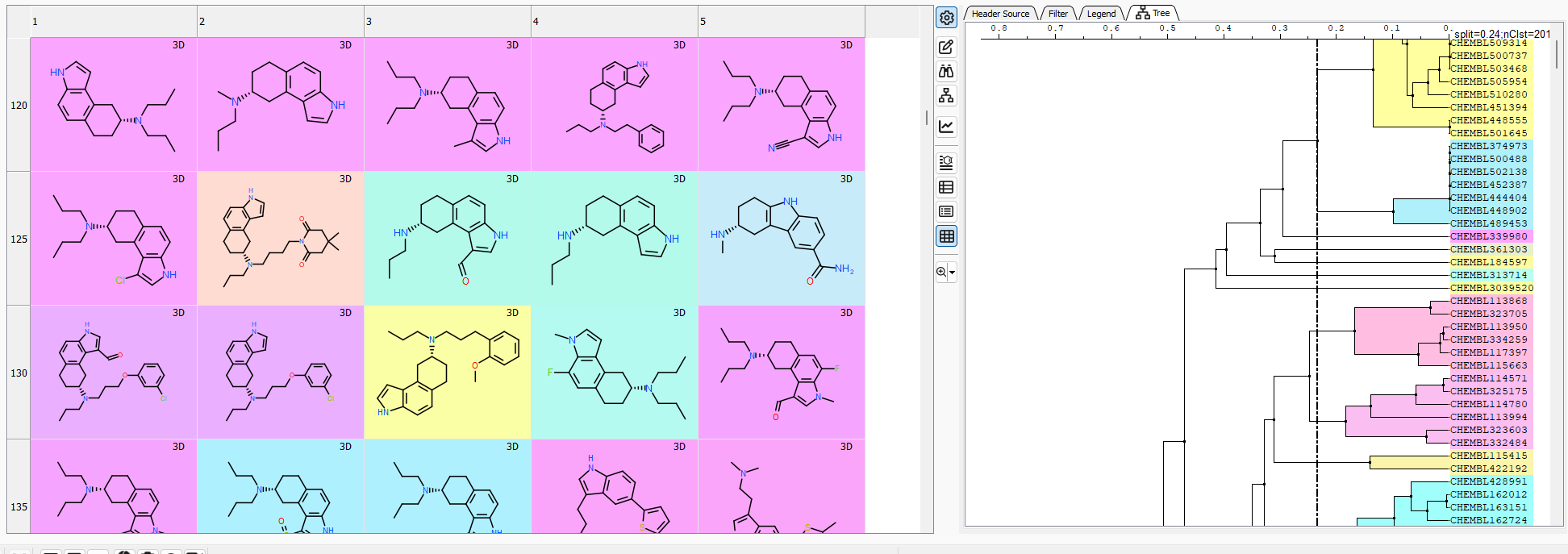Image resolution: width=1568 pixels, height=554 pixels.
Task: Select the fluoro N-methyl molecule in row 130 column 4
Action: coord(615,373)
